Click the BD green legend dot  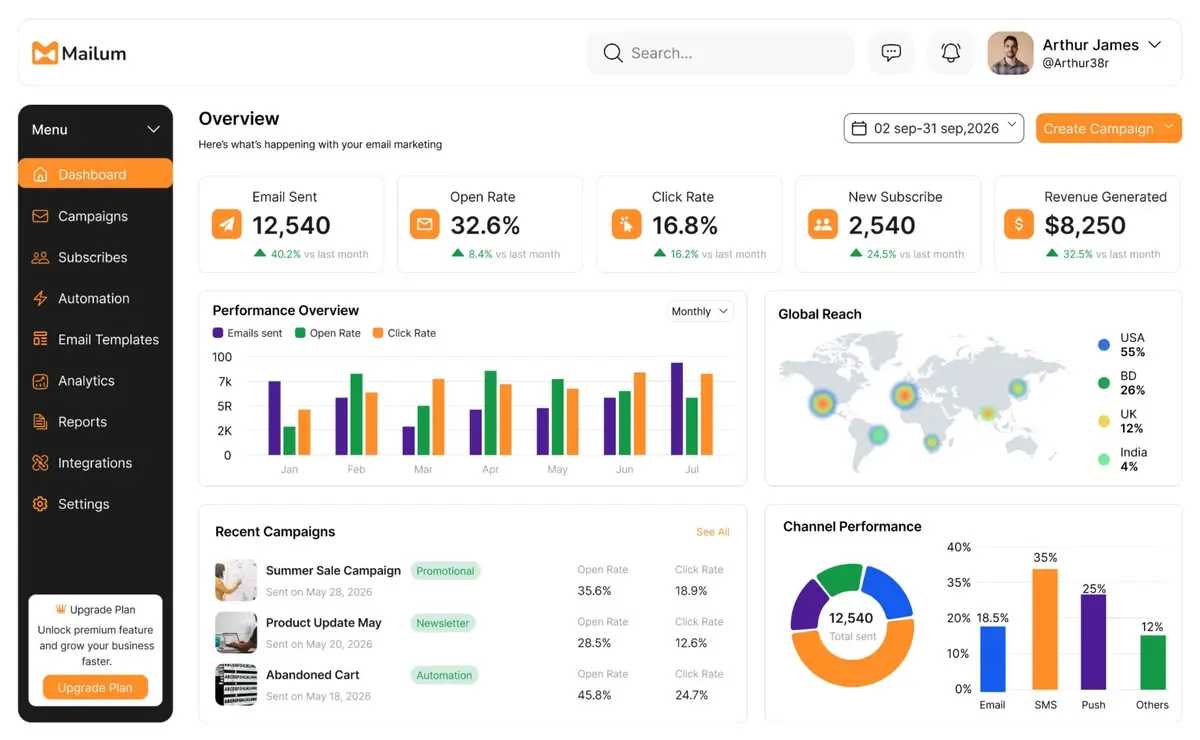click(1104, 383)
